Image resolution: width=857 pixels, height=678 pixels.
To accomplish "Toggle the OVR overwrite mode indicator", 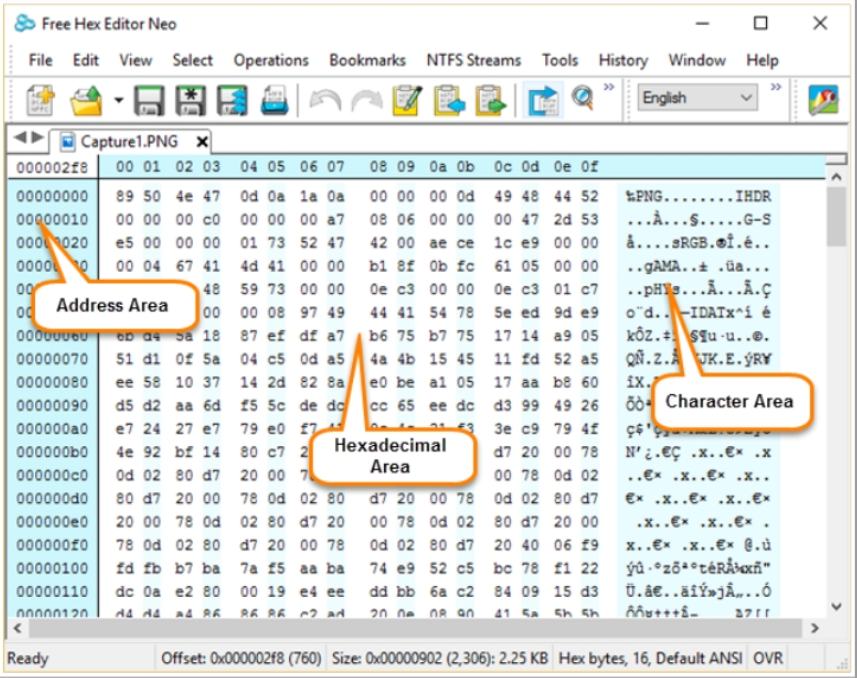I will [768, 658].
